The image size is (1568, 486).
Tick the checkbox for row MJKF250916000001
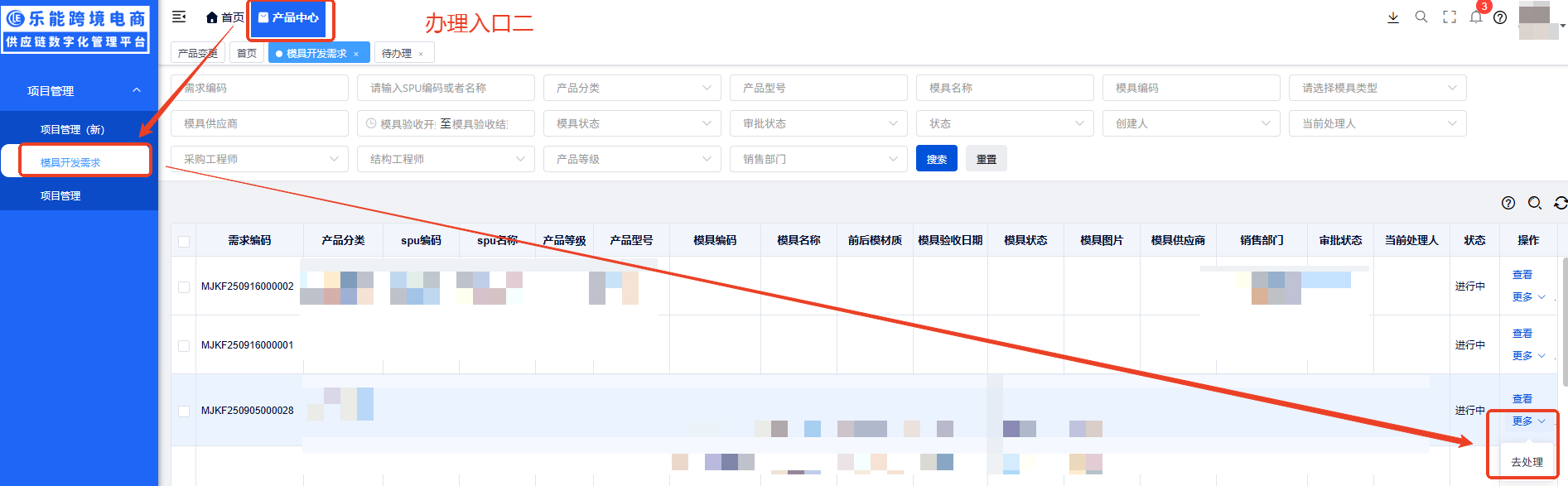(x=184, y=346)
